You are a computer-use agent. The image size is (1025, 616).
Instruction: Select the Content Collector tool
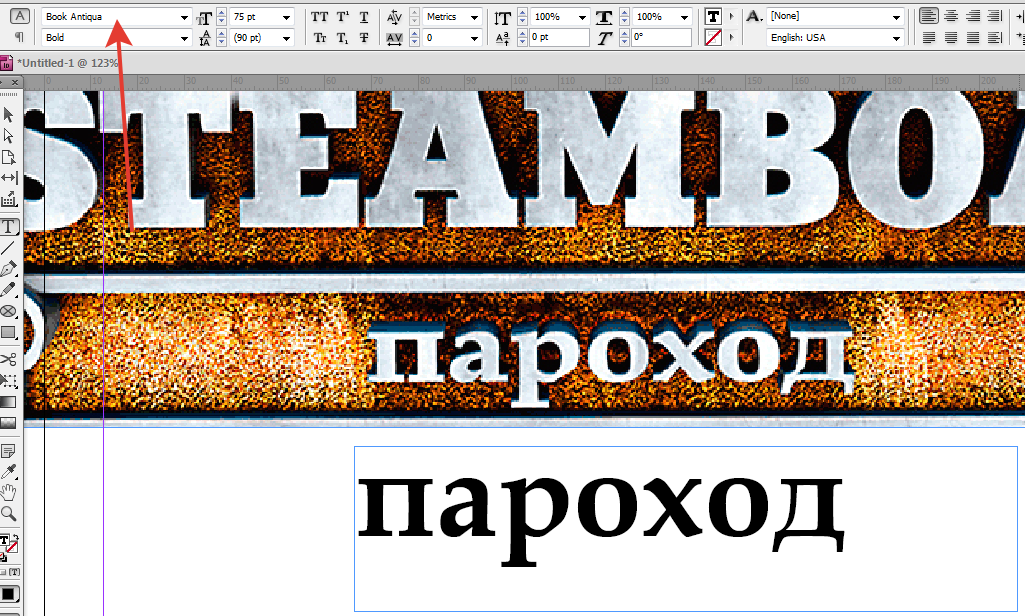click(x=8, y=199)
